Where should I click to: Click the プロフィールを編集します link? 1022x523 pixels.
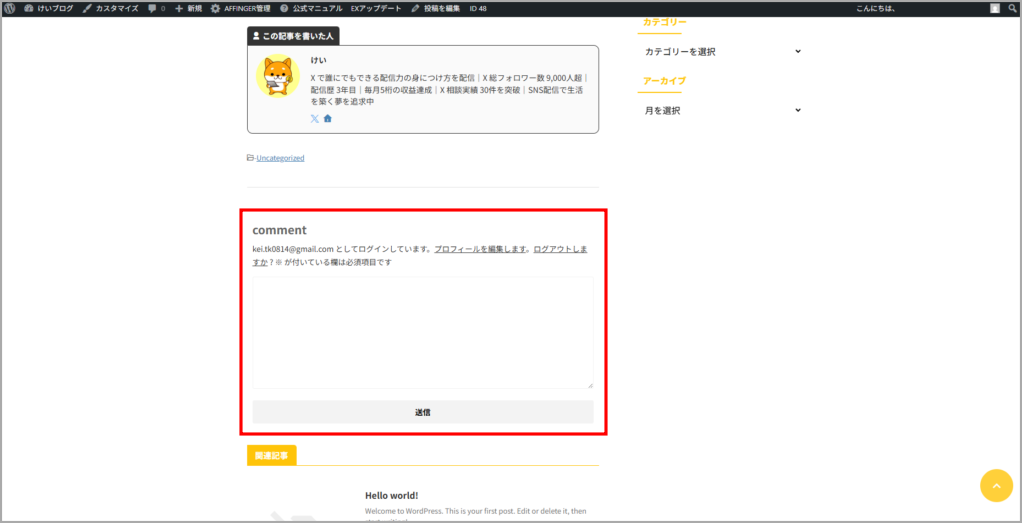[x=480, y=249]
